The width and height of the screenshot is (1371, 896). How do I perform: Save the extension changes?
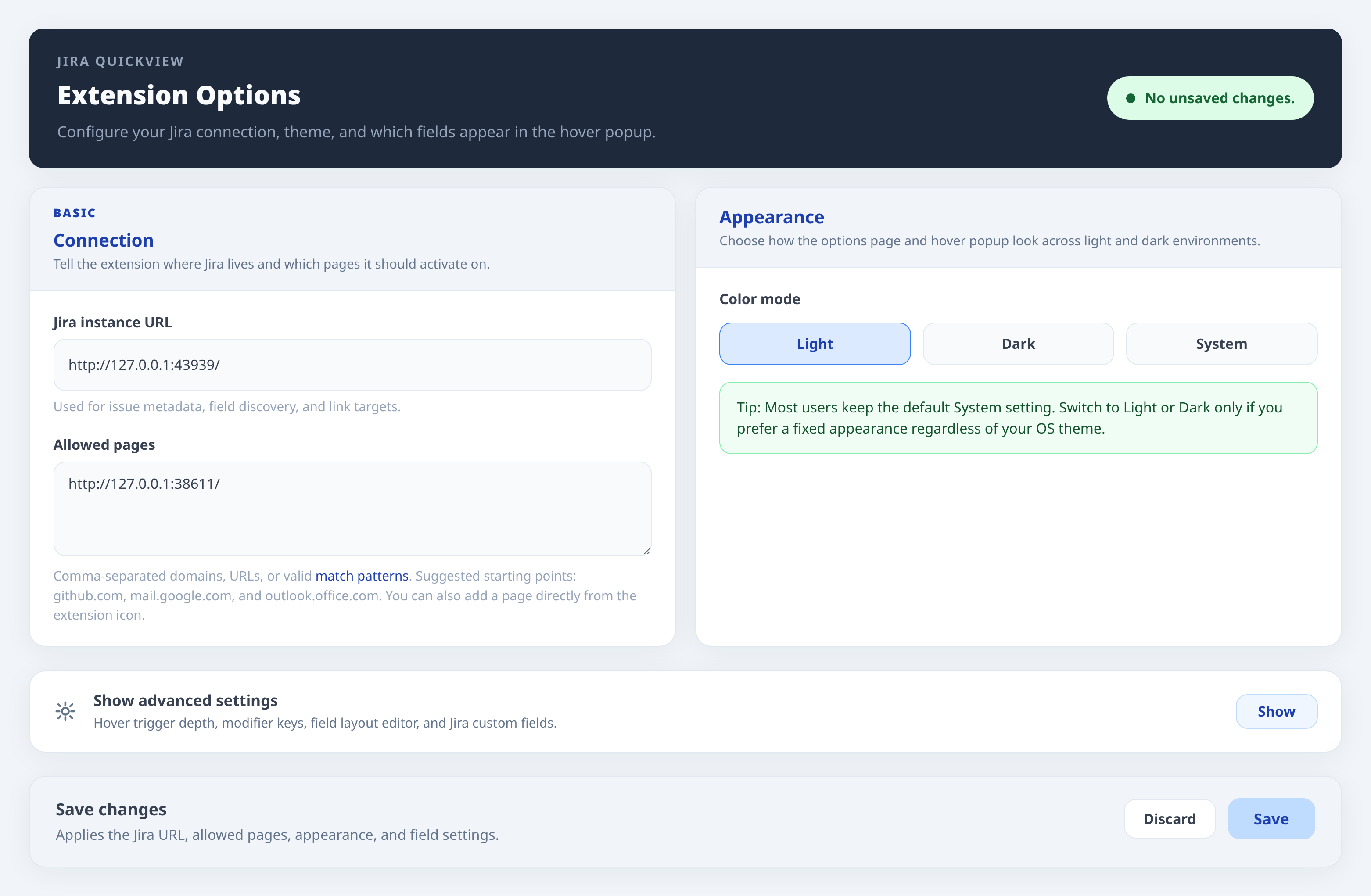1271,818
